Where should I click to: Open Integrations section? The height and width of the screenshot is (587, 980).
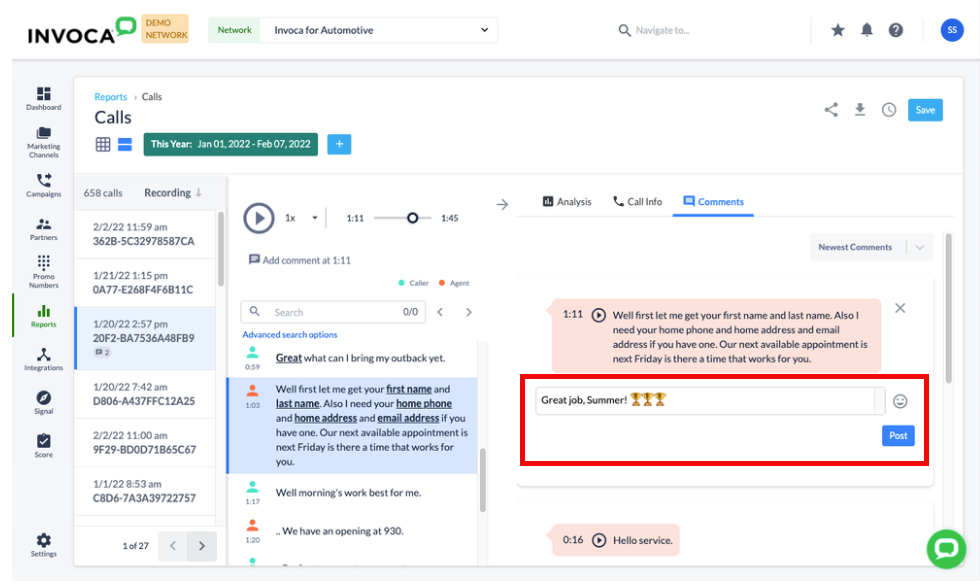coord(43,359)
